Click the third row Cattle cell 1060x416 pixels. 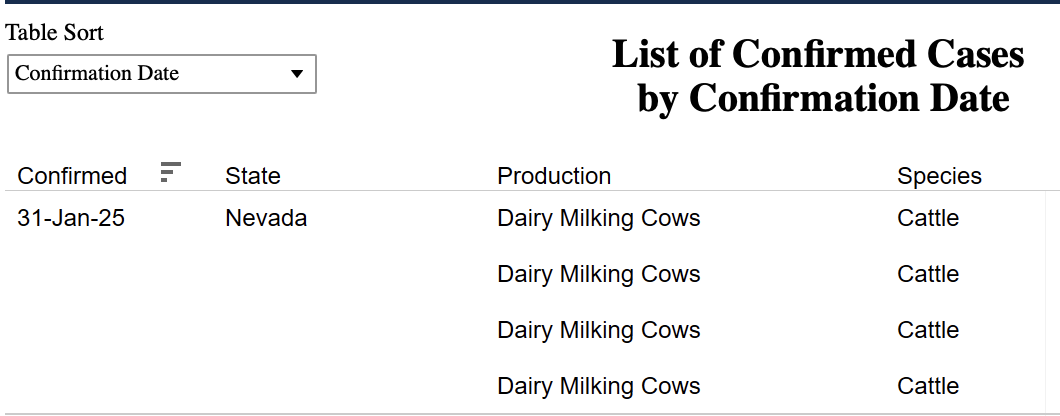click(928, 330)
